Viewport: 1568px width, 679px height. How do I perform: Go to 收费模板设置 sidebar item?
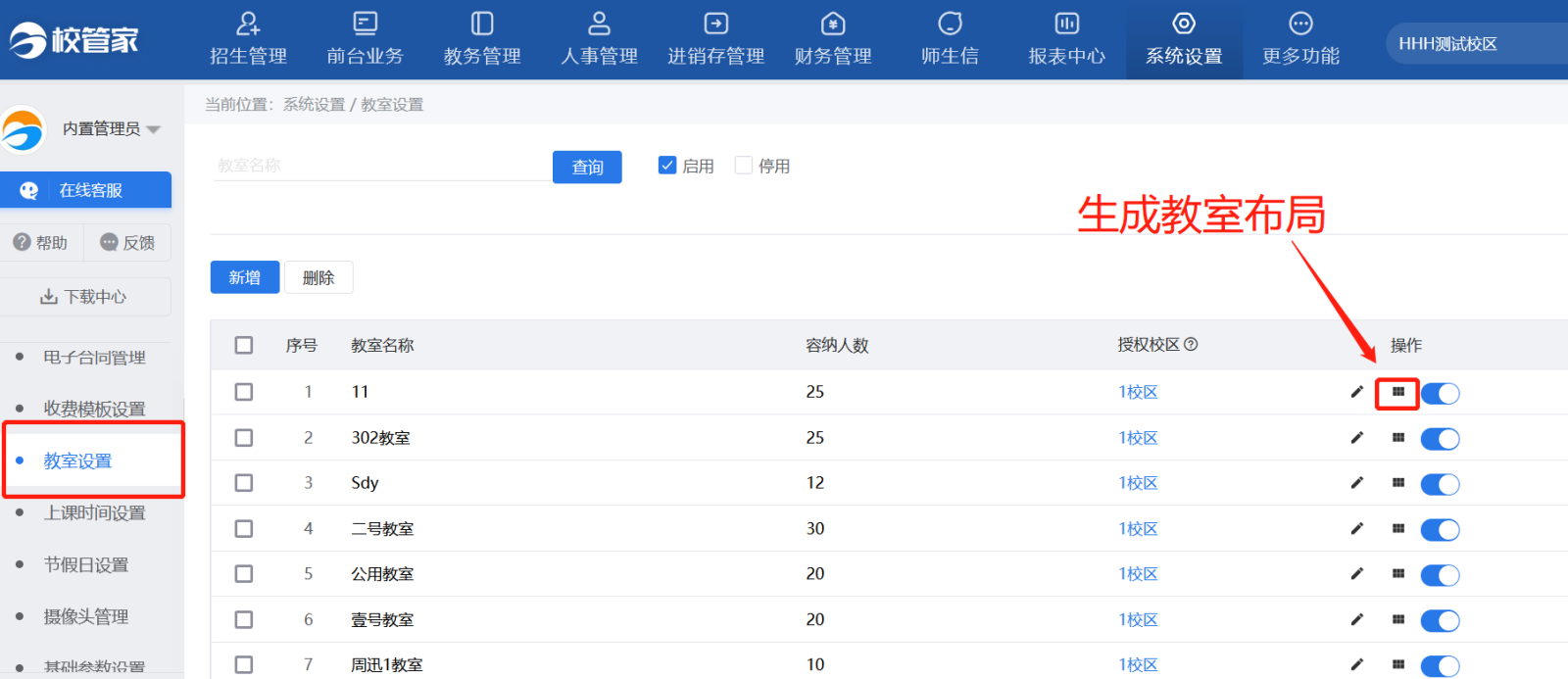click(x=94, y=409)
